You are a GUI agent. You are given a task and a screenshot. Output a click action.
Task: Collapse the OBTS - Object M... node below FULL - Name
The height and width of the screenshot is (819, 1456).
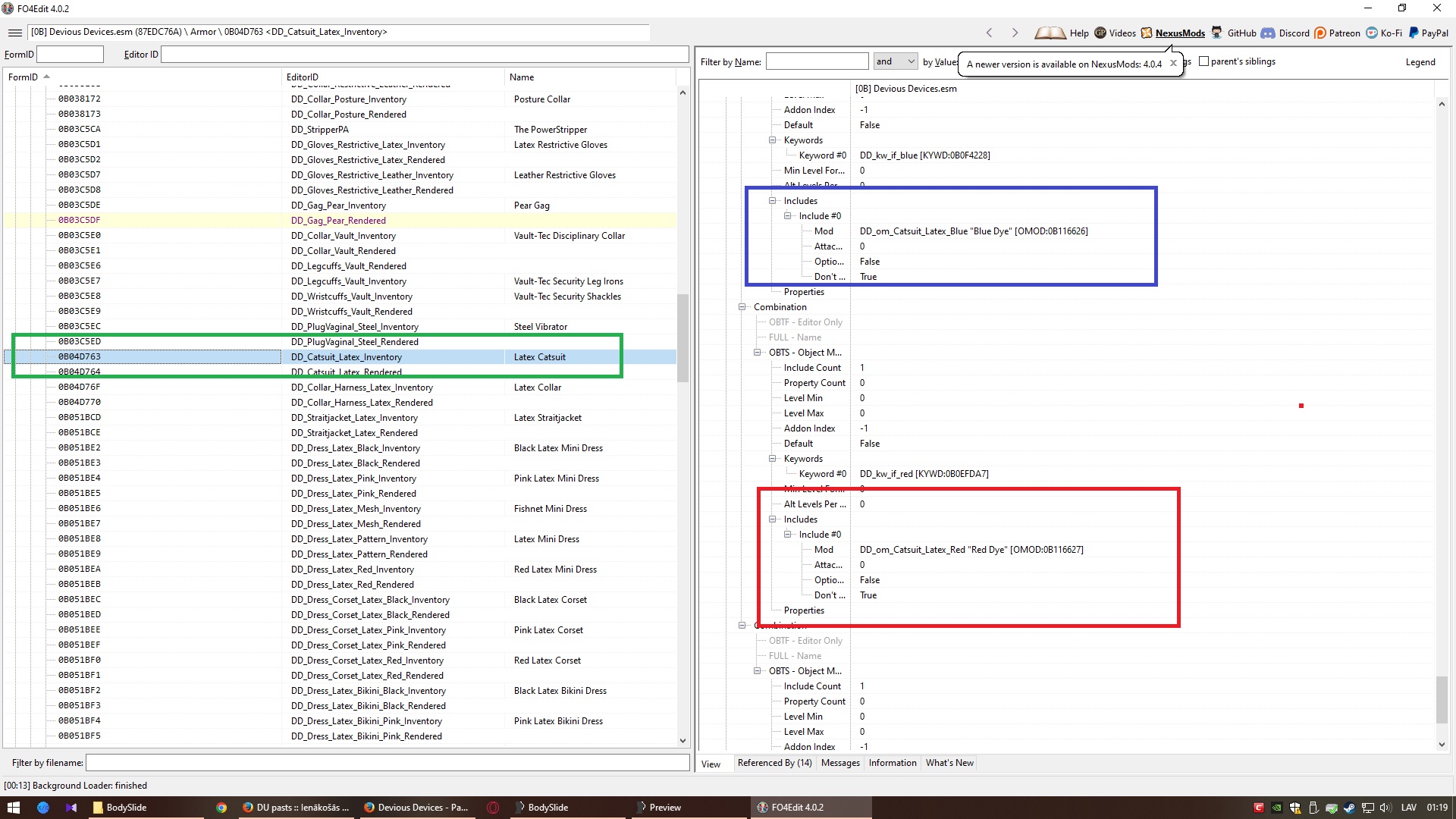pyautogui.click(x=757, y=353)
